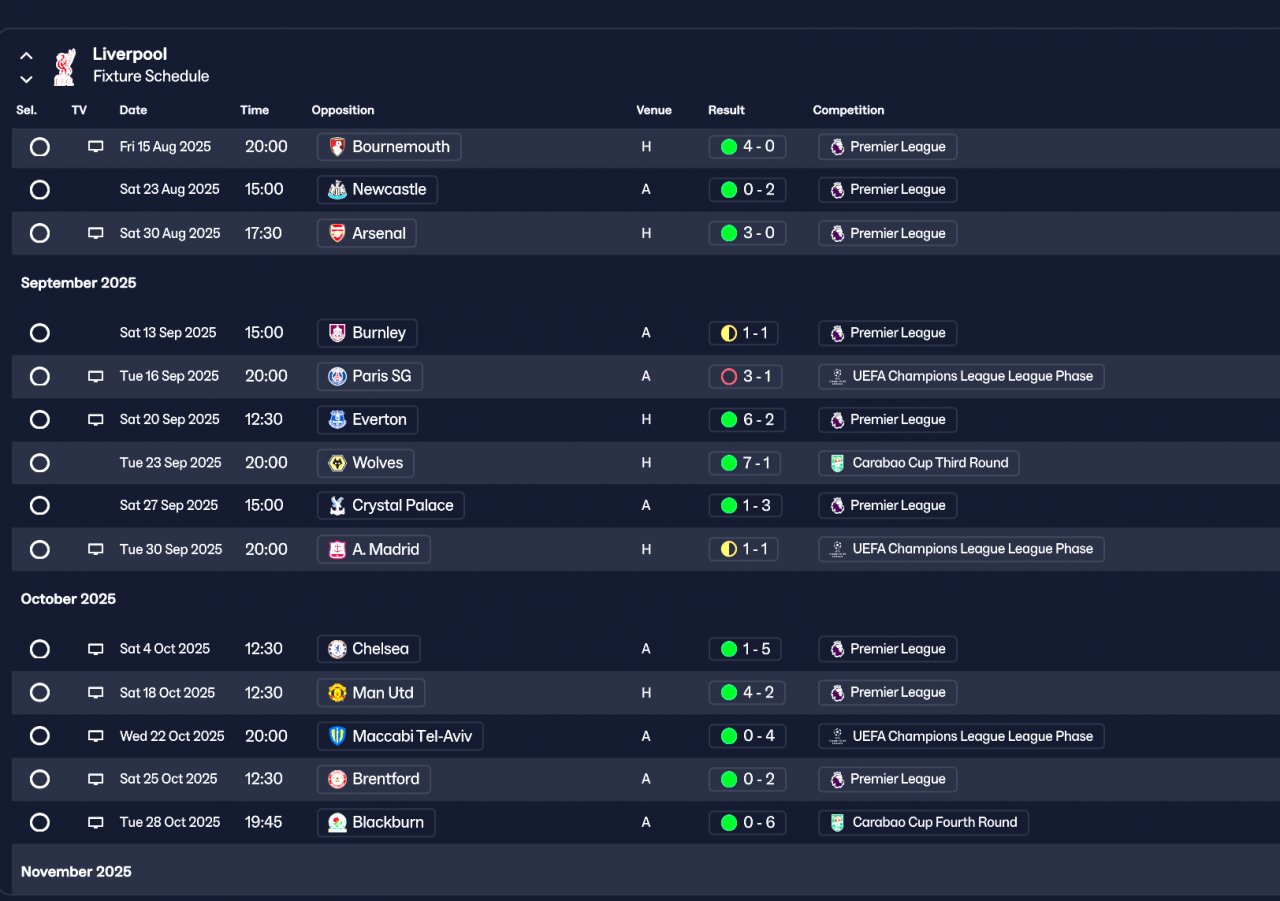Select the Brentford fixture radio button
1280x901 pixels.
coord(40,779)
